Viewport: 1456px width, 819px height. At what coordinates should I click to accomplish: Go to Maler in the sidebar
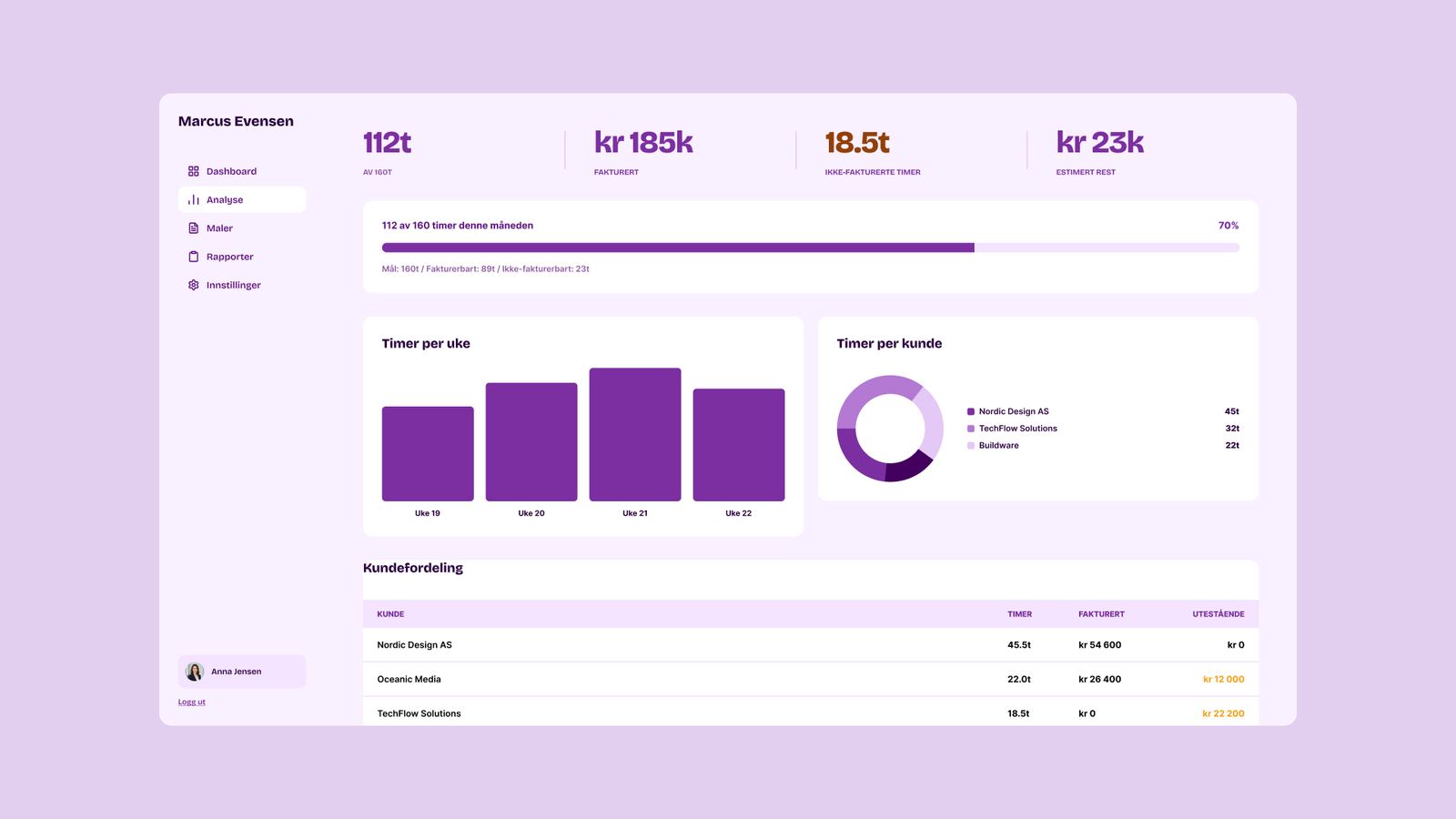click(242, 228)
